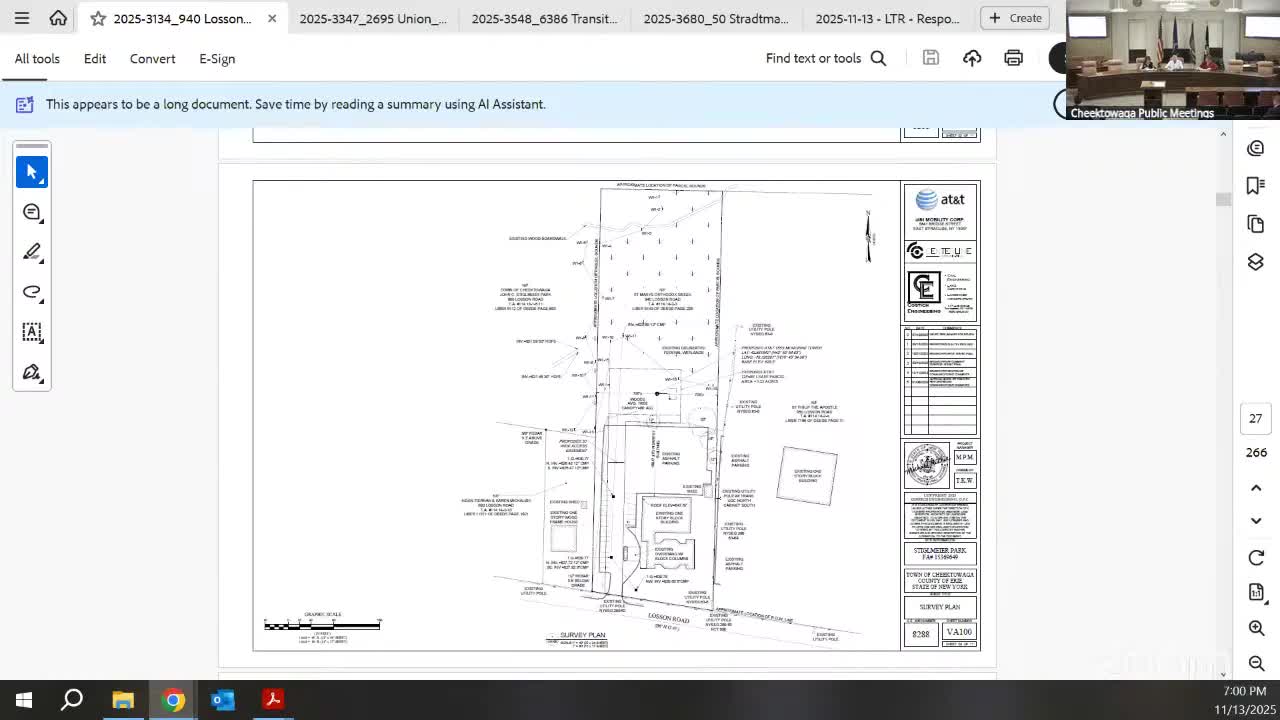Choose the Select arrow tool
This screenshot has width=1280, height=720.
pos(32,172)
